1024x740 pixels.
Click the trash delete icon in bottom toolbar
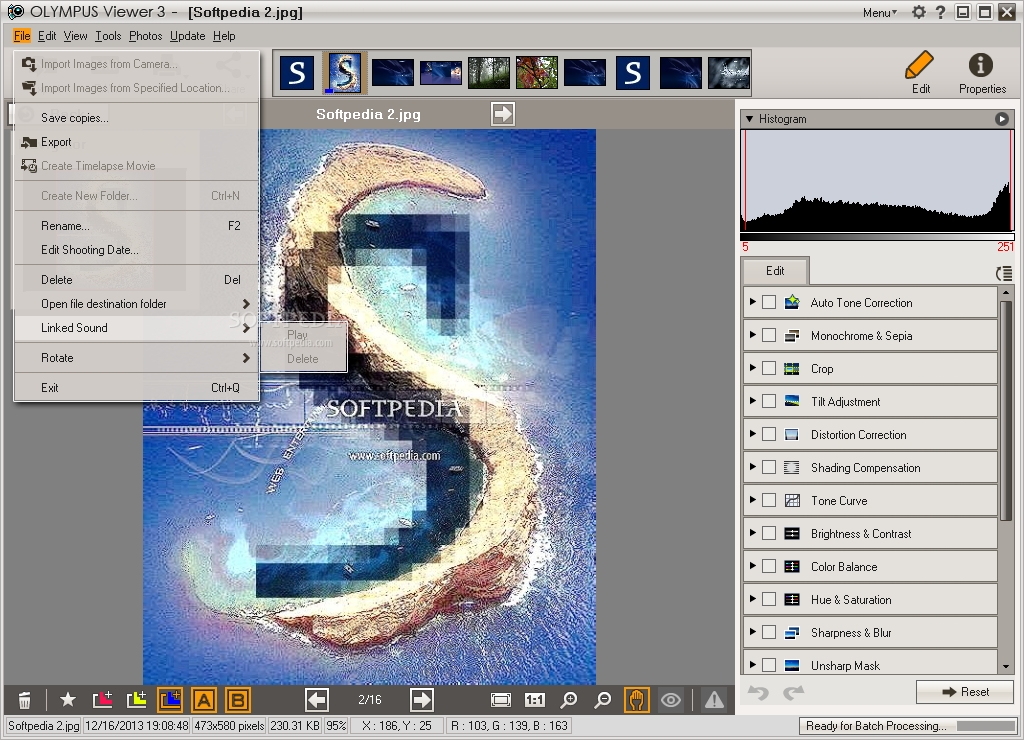coord(24,700)
